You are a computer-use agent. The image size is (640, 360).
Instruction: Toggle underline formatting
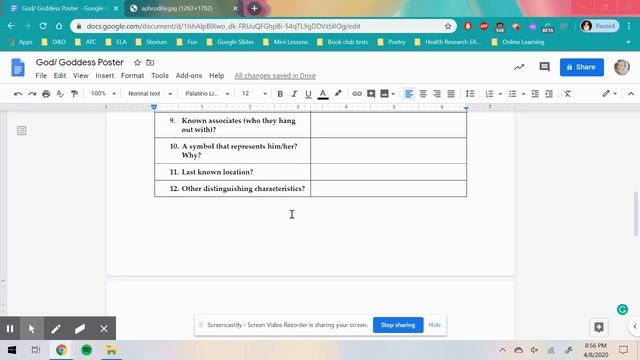[x=308, y=94]
